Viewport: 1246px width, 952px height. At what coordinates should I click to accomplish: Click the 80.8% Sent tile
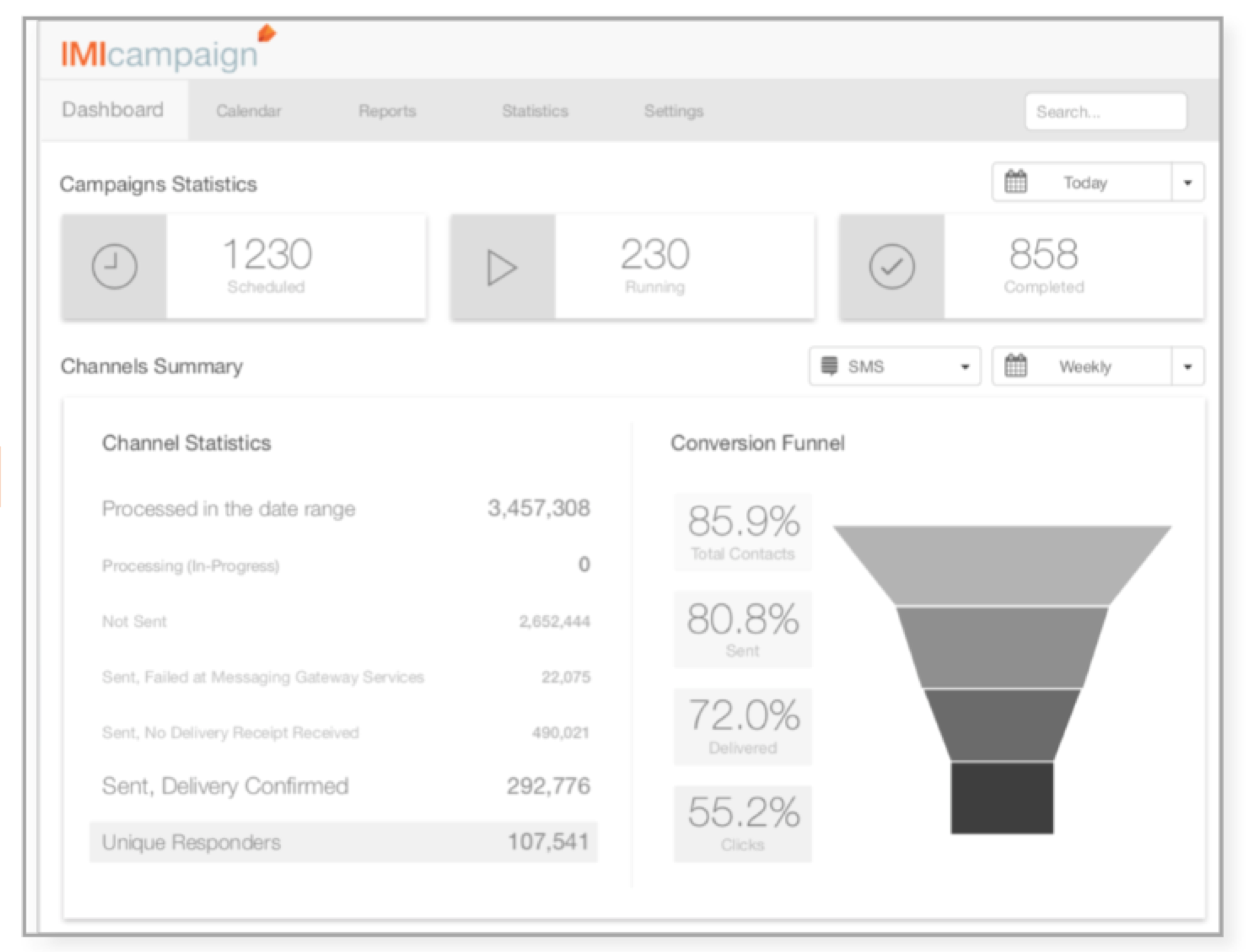[x=743, y=630]
